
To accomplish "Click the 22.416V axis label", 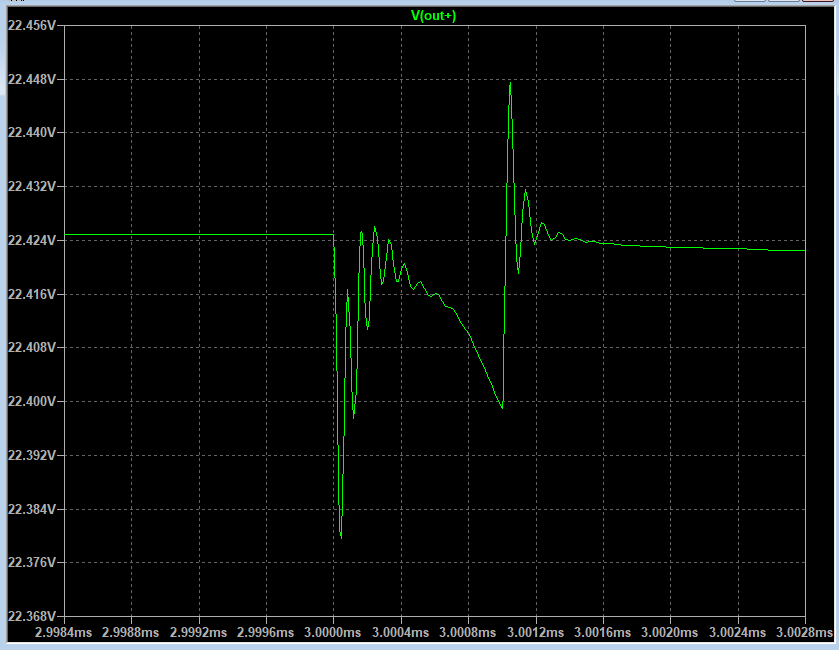I will point(32,294).
